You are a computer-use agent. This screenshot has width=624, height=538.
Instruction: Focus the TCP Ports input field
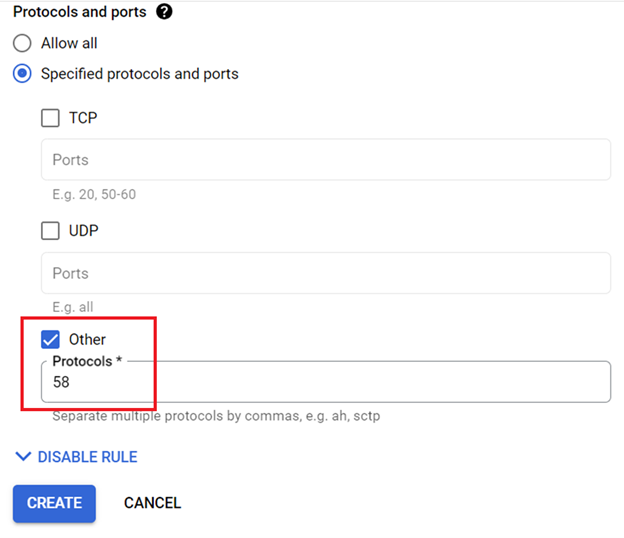[325, 160]
